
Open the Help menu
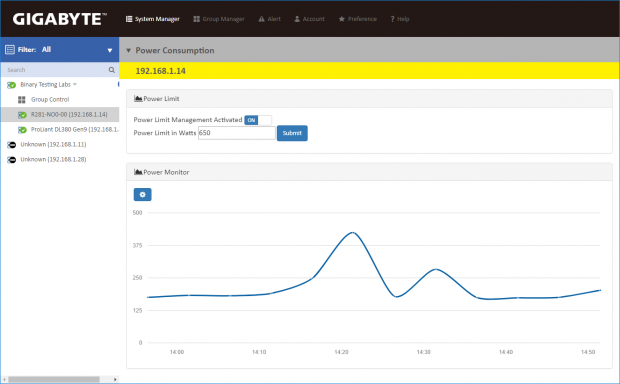[x=400, y=19]
